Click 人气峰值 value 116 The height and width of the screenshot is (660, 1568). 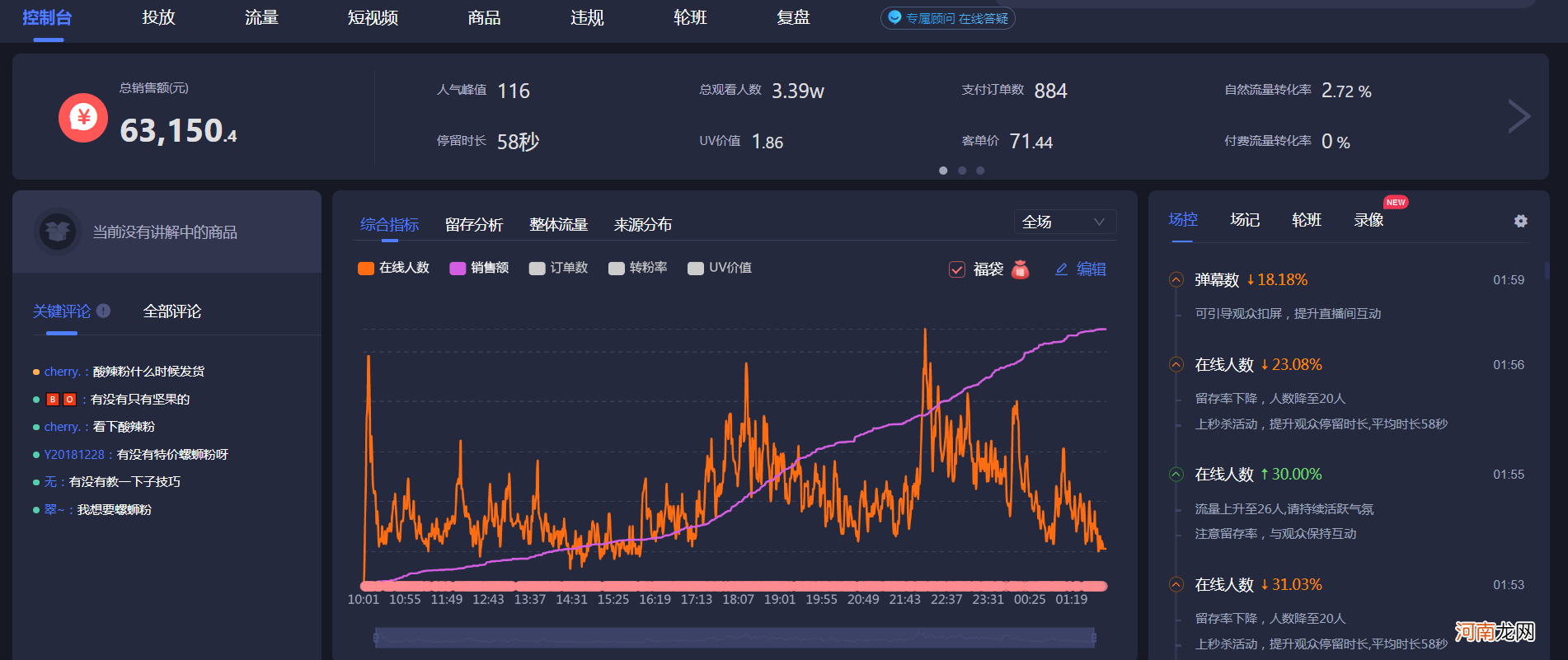point(514,91)
